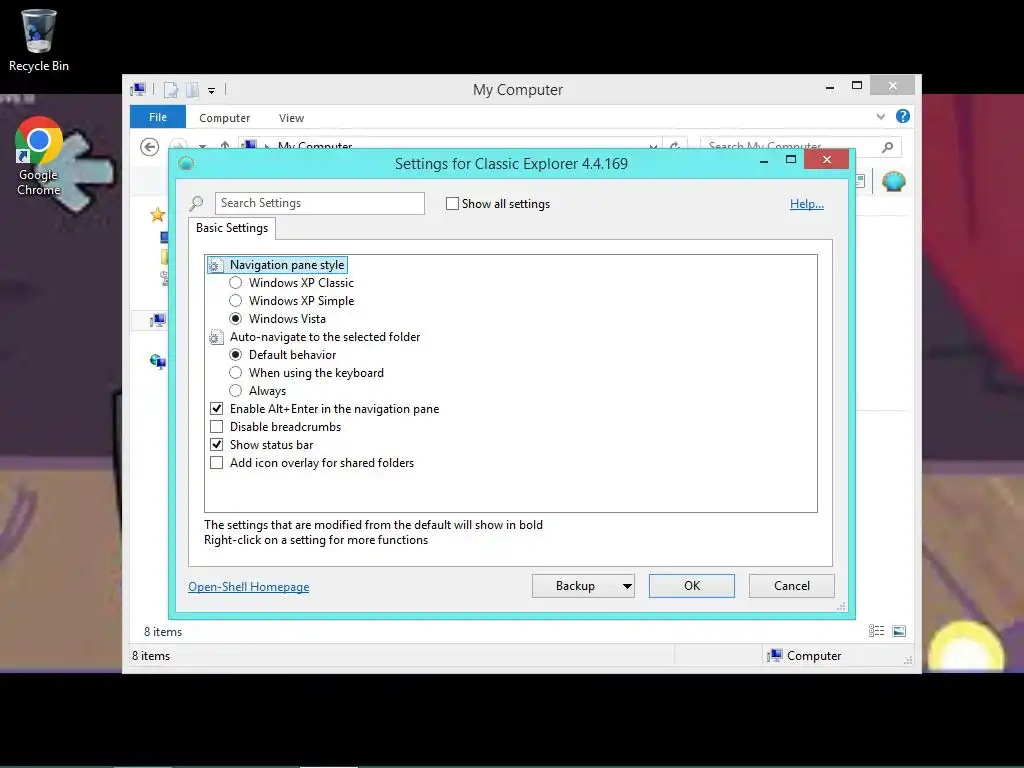
Task: Select Windows Vista navigation style
Action: click(236, 319)
